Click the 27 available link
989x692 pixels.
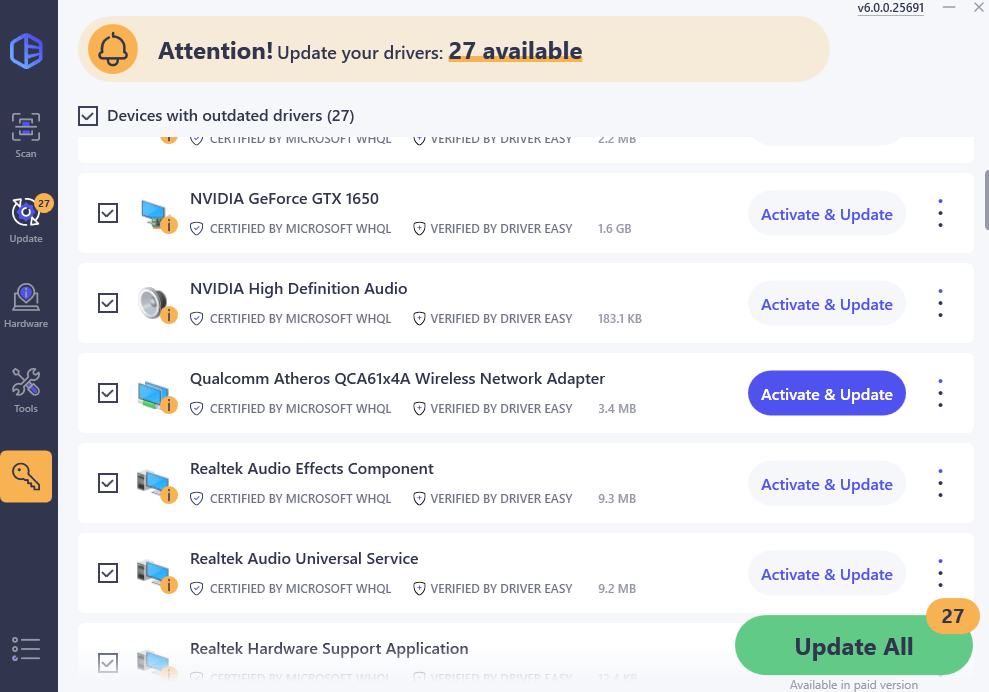(x=515, y=50)
